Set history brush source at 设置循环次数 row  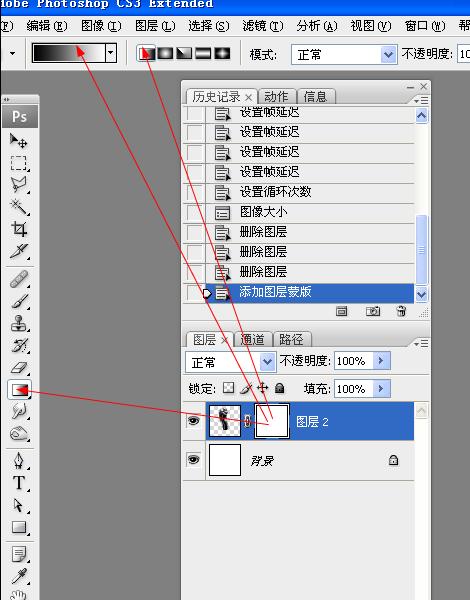(195, 192)
